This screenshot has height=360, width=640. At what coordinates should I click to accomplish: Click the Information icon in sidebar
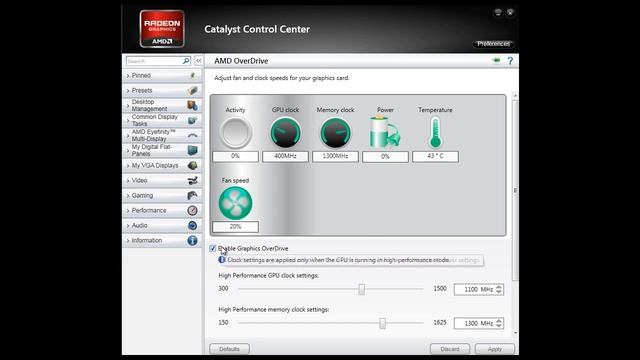193,240
